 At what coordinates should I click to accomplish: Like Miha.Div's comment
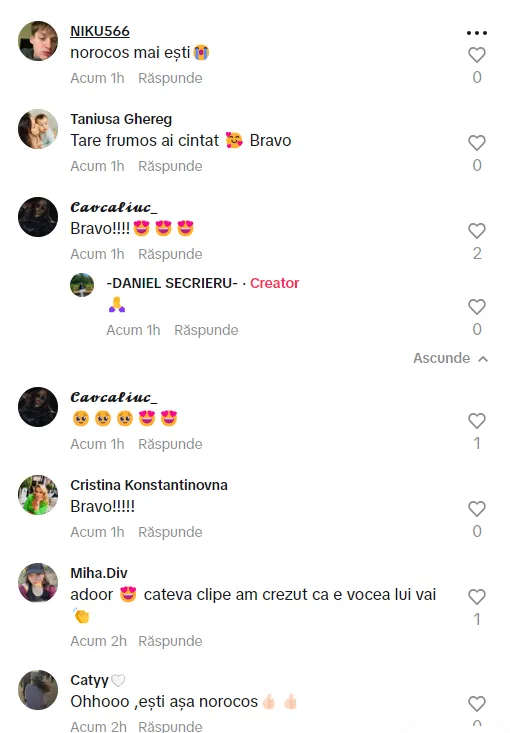477,596
